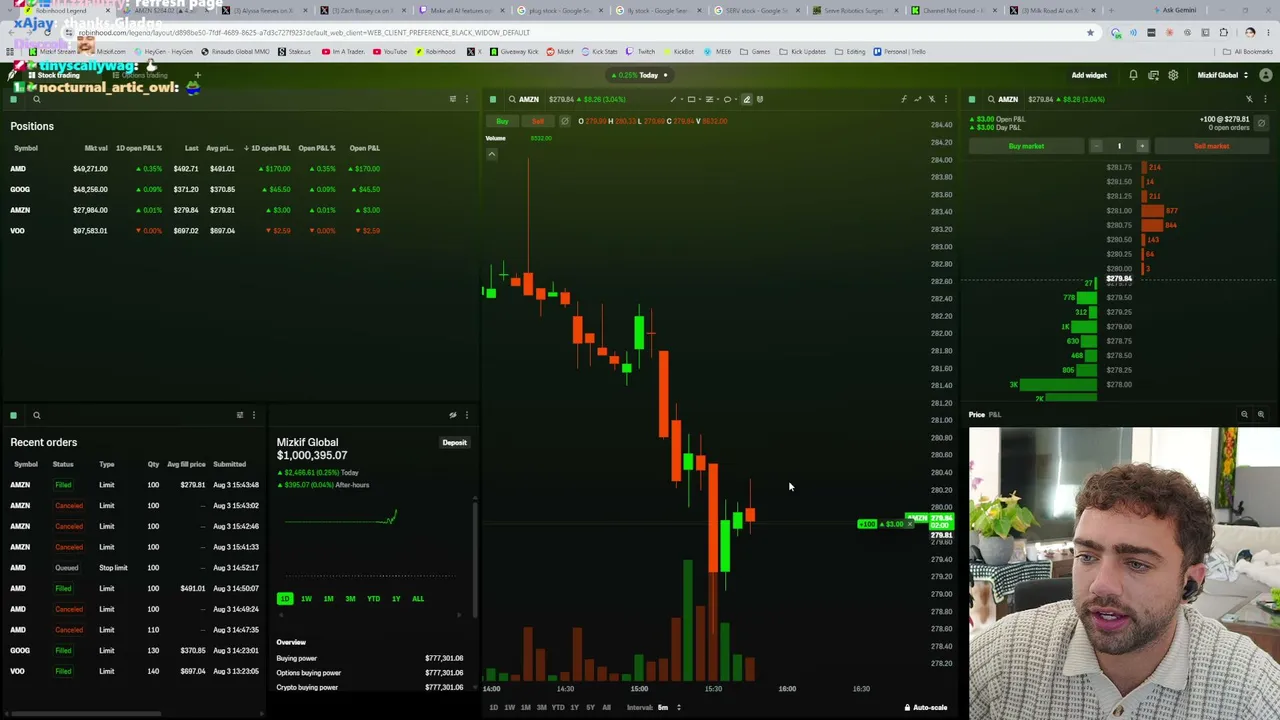This screenshot has width=1280, height=720.
Task: Open the chart indicators function icon
Action: tap(903, 99)
